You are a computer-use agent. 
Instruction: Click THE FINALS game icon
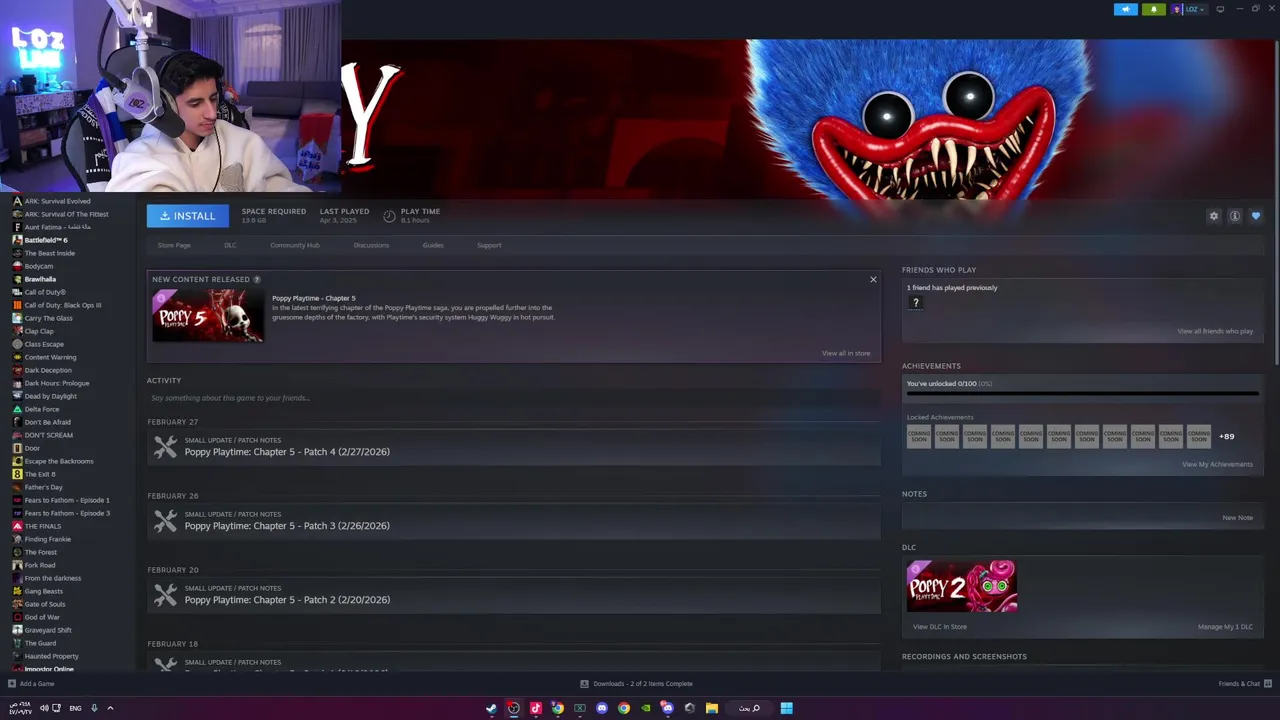point(17,526)
